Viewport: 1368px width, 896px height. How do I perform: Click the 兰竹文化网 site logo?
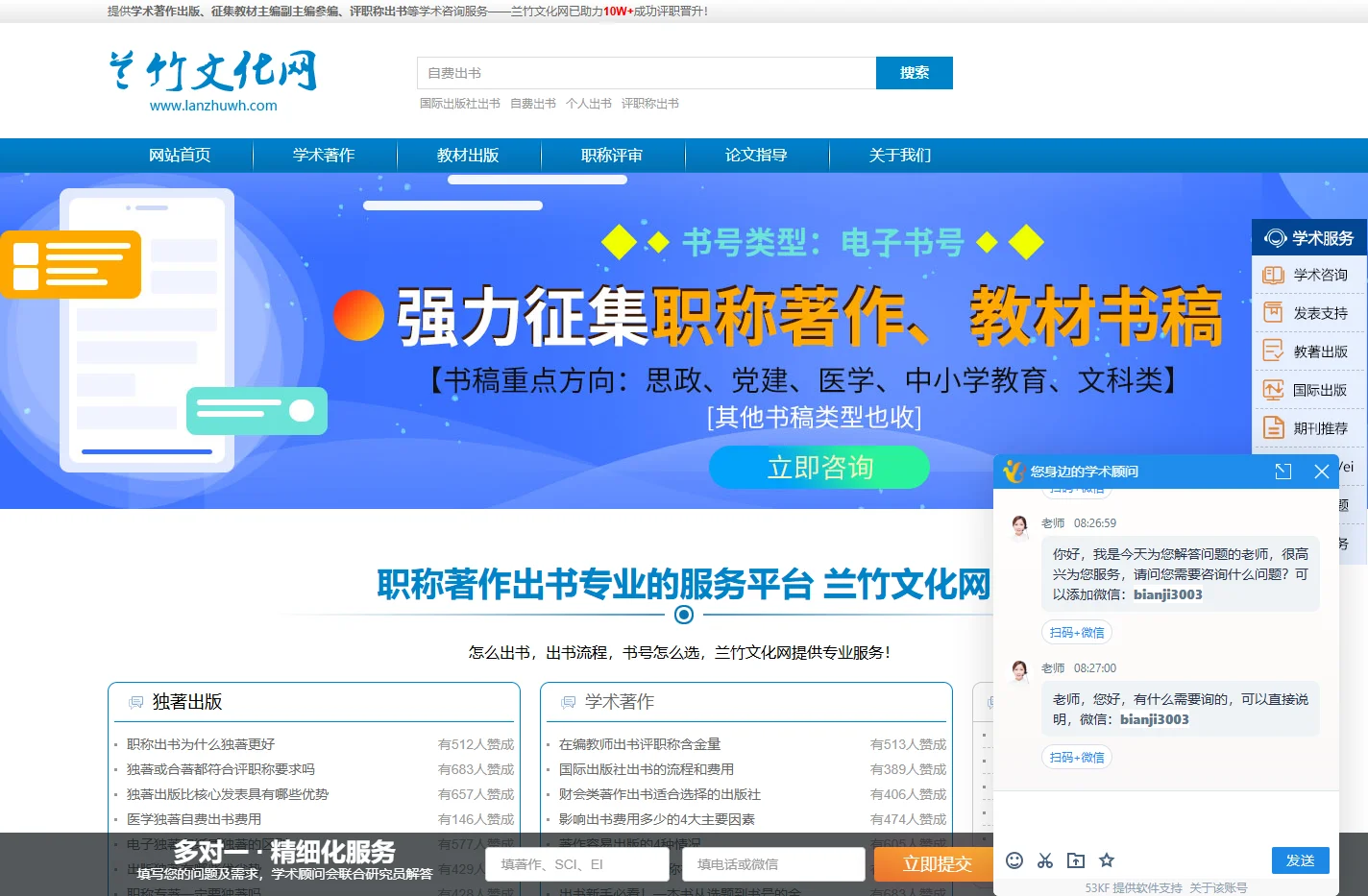coord(212,82)
